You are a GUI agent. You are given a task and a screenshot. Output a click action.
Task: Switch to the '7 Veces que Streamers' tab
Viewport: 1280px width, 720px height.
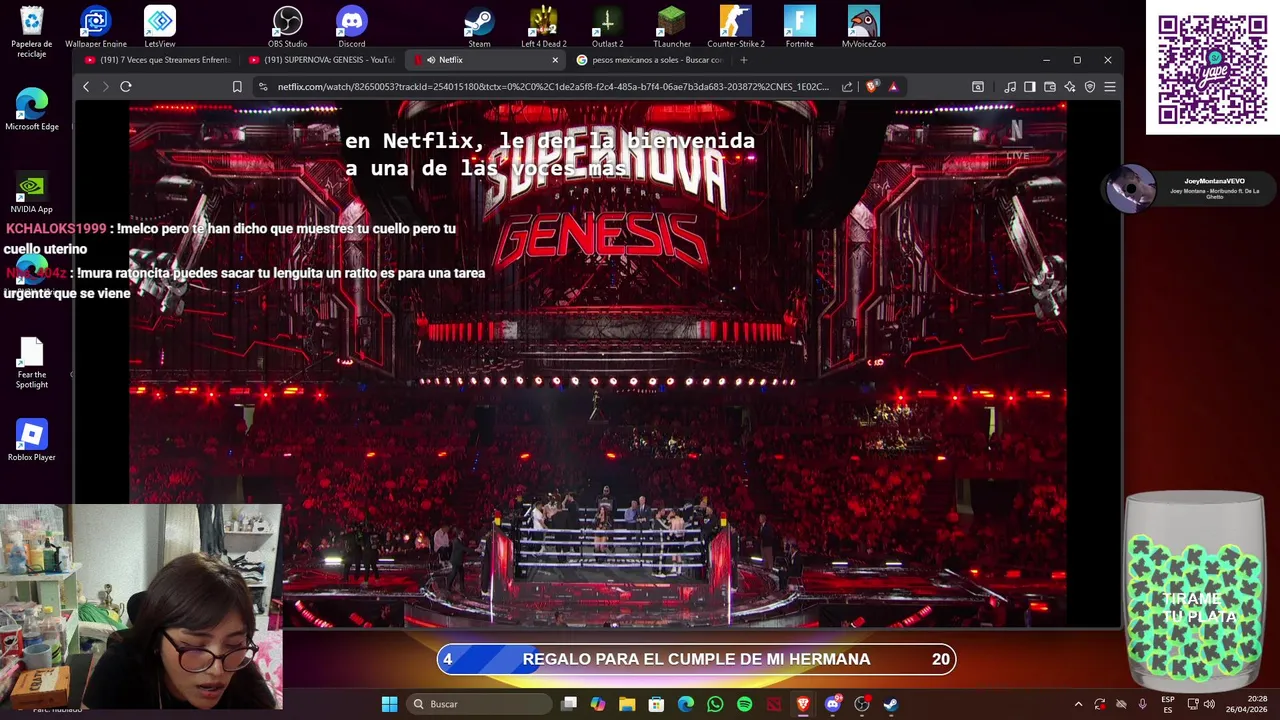[158, 60]
